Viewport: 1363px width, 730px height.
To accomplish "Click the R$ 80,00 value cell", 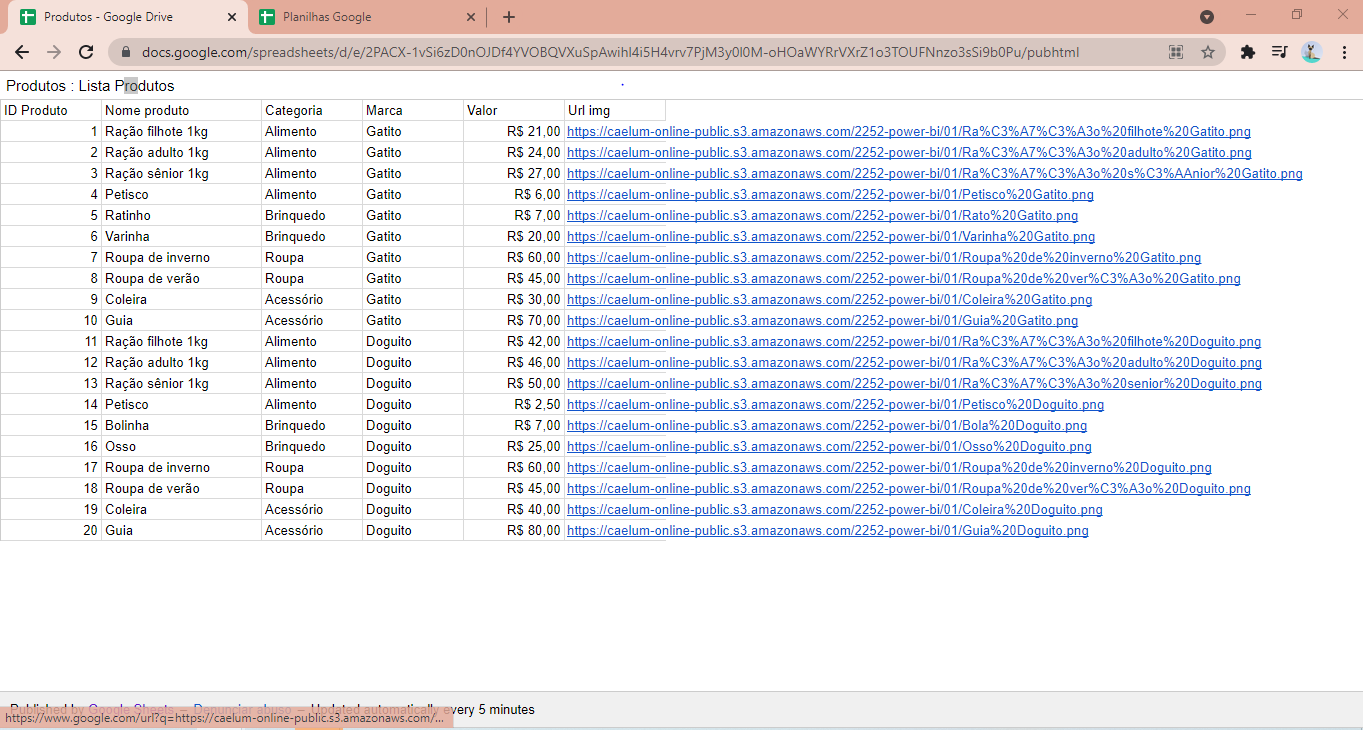I will click(514, 530).
